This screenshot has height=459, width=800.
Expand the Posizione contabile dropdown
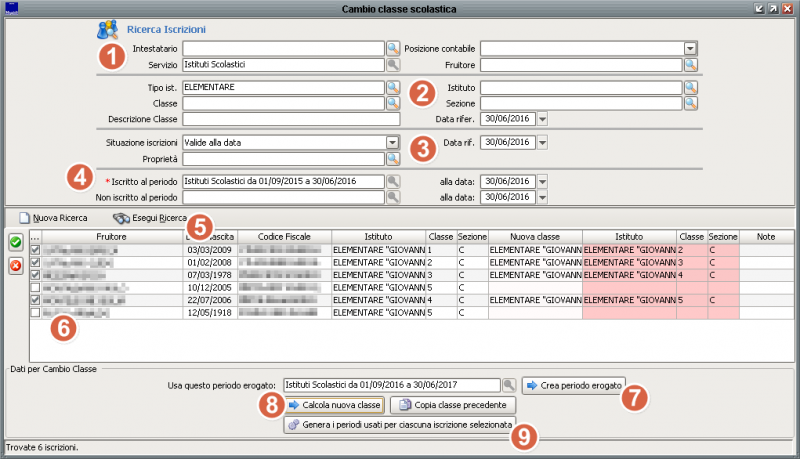[690, 48]
